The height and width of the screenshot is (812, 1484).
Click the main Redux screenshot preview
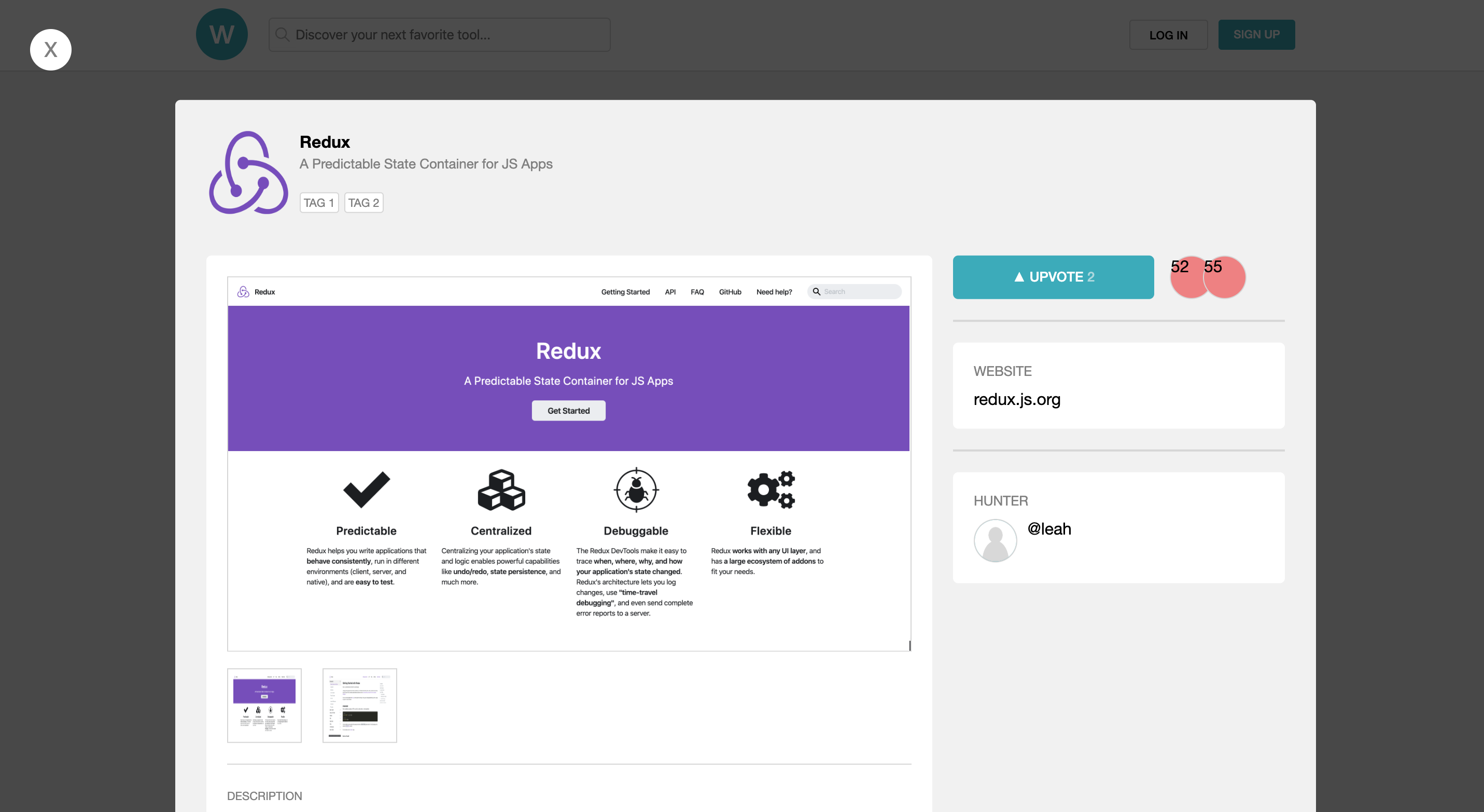(x=569, y=464)
